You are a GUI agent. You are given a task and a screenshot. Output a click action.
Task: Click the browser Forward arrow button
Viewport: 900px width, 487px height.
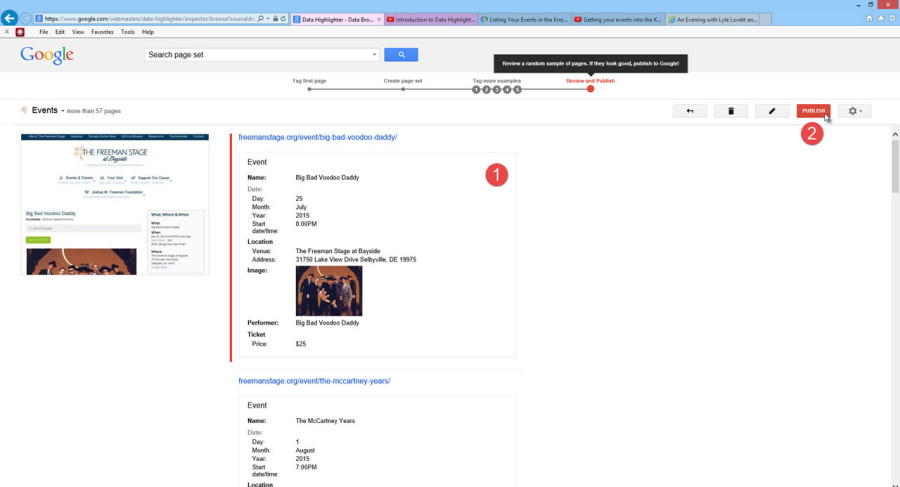(26, 19)
